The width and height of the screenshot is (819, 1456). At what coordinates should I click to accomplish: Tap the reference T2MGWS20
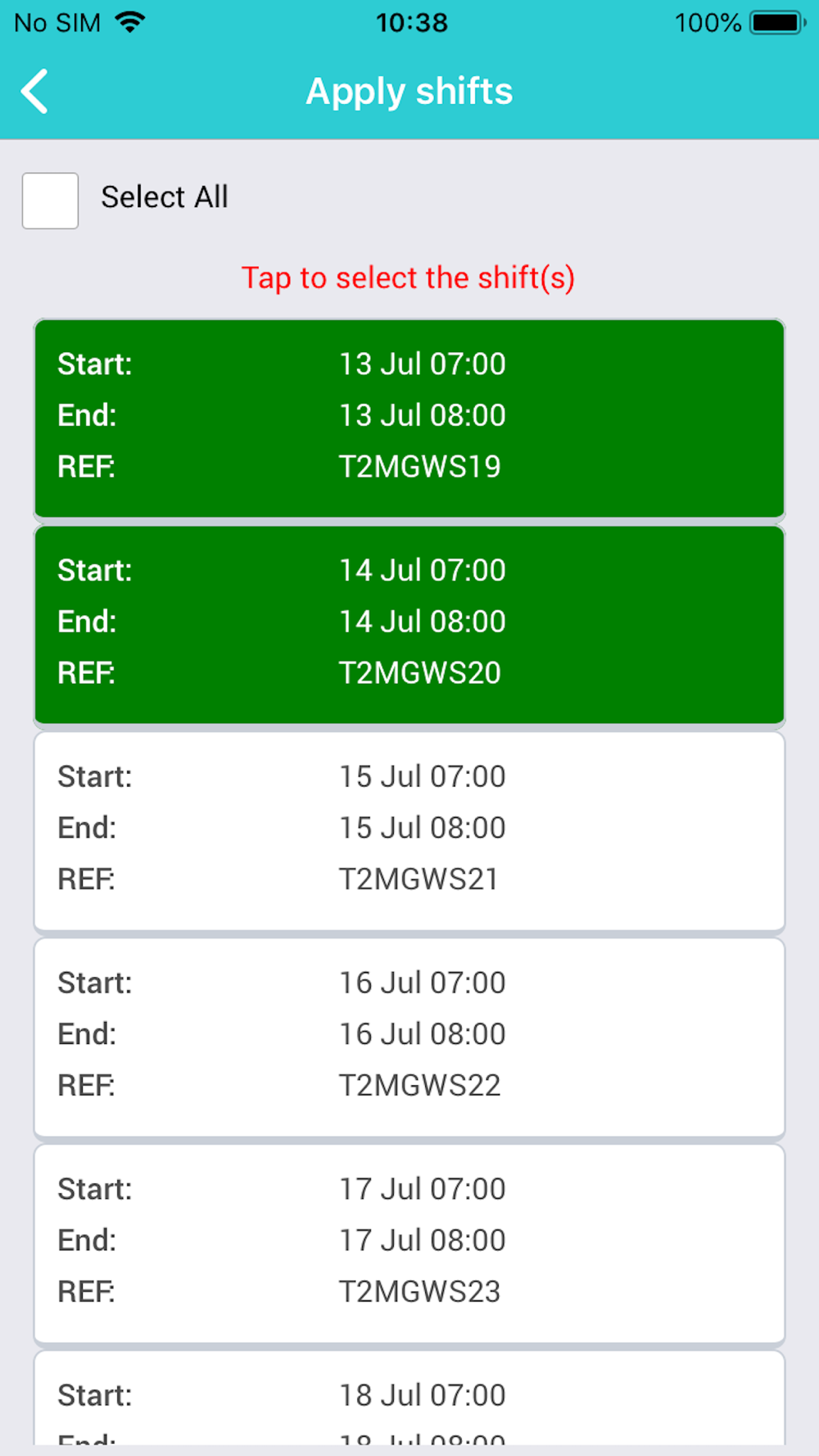420,673
